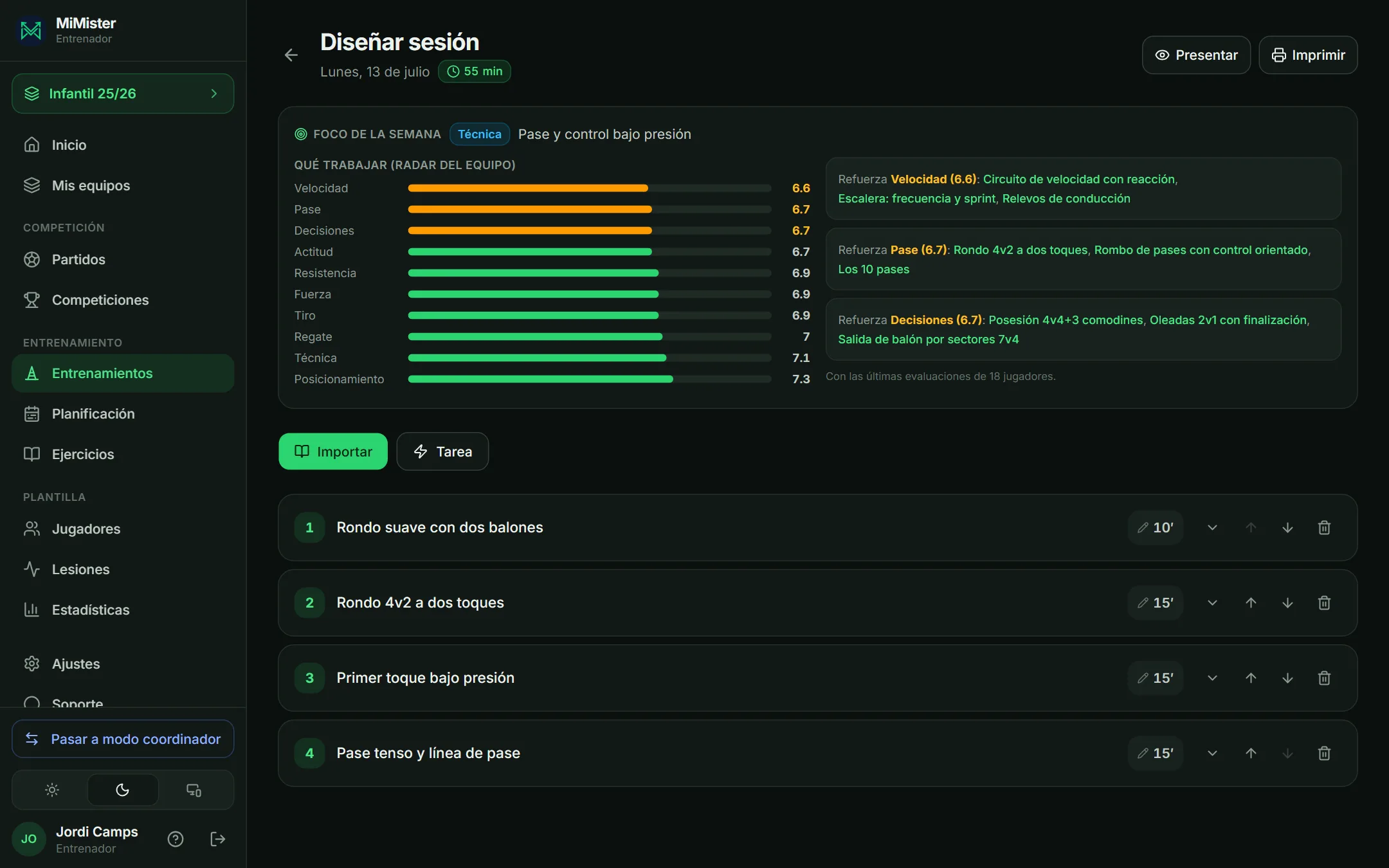Edit the 10' duration of exercise 1

coord(1156,528)
